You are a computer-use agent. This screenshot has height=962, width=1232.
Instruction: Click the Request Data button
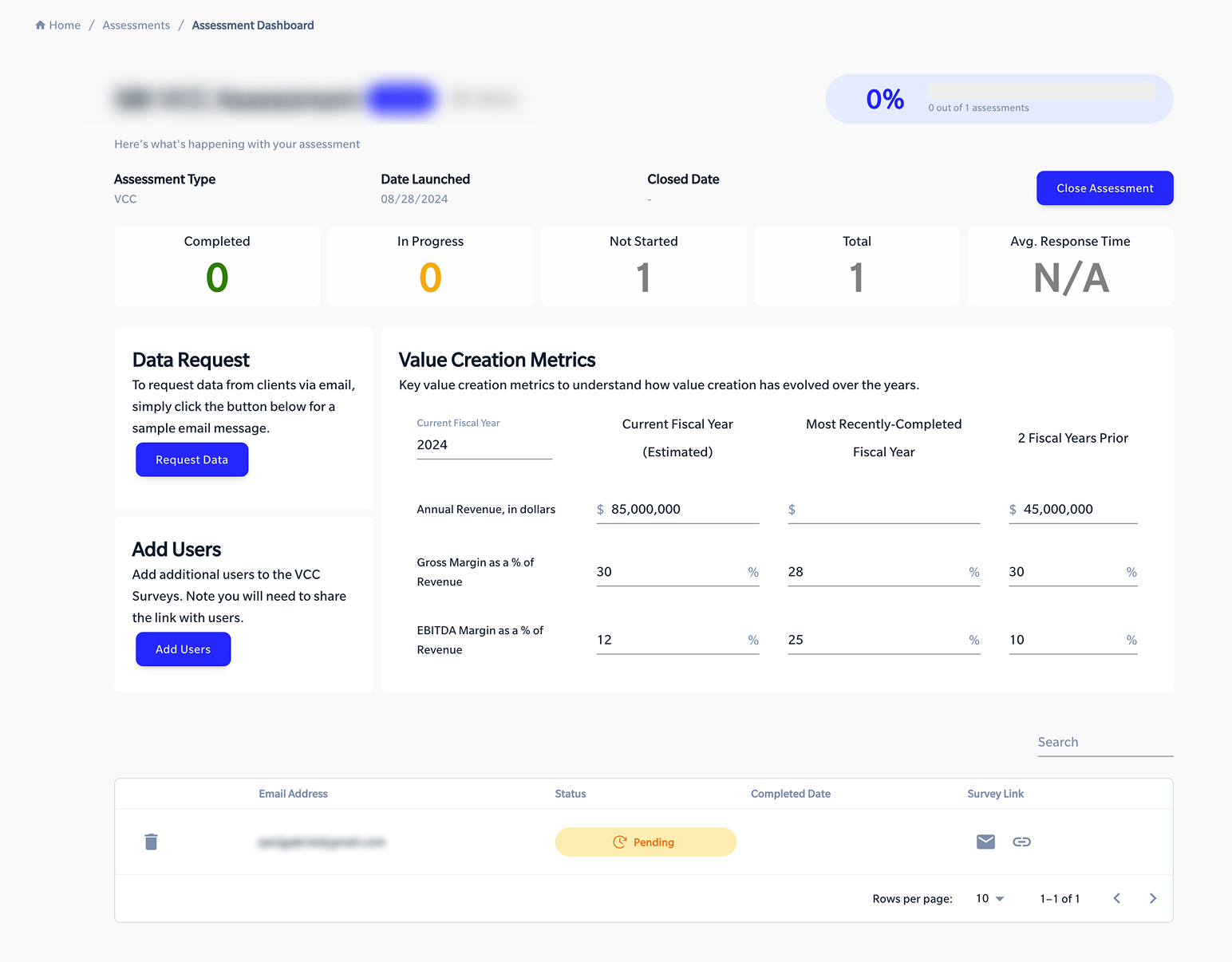[x=192, y=459]
